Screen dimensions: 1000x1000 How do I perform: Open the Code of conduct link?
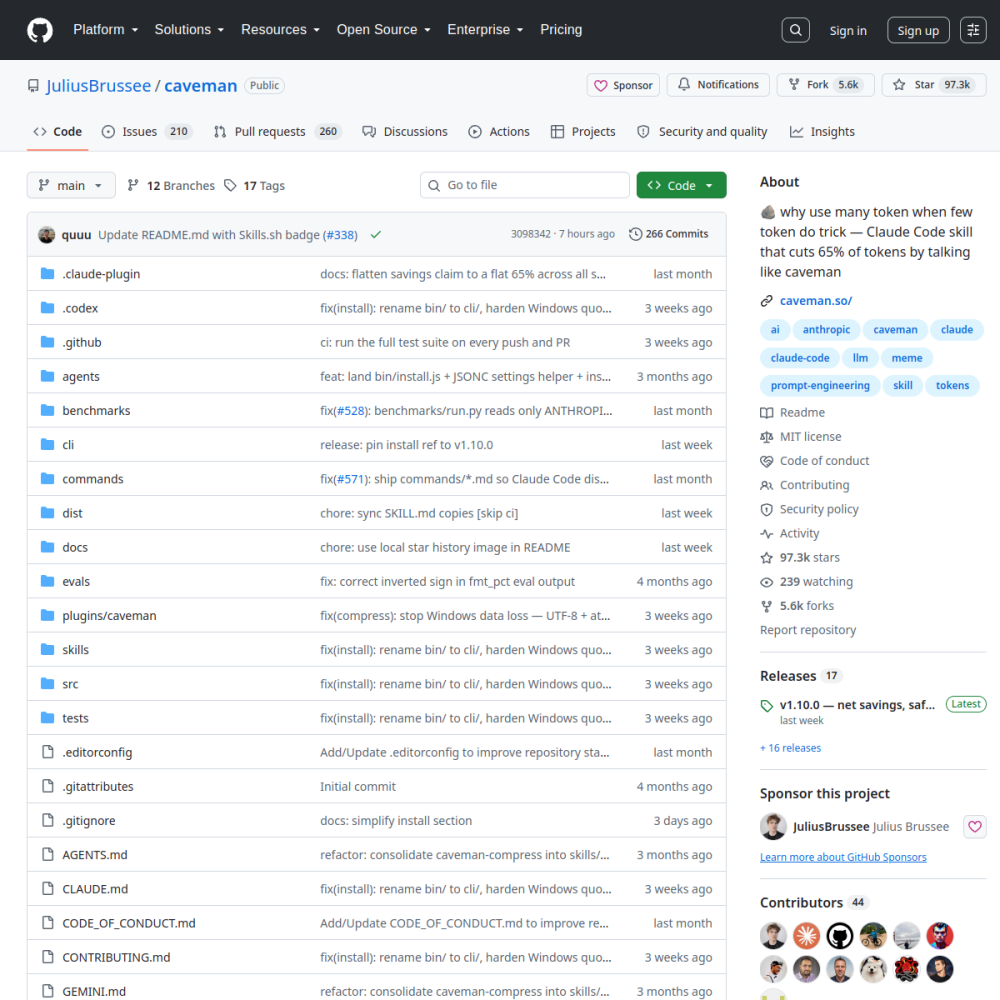pos(824,460)
